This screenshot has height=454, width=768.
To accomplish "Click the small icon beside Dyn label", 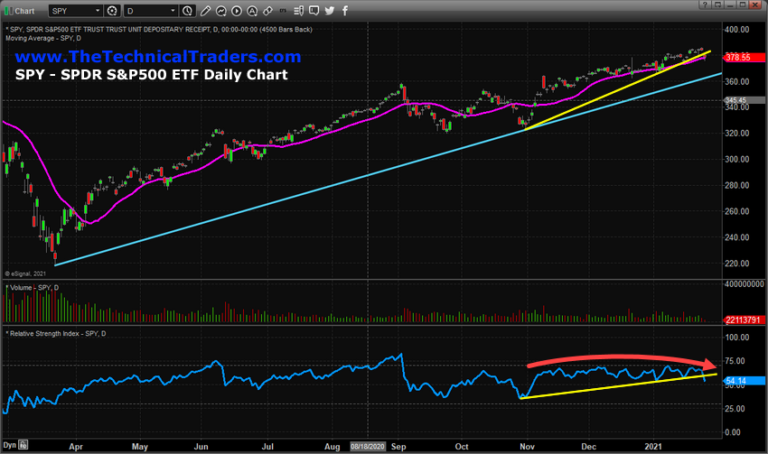I will [x=21, y=446].
